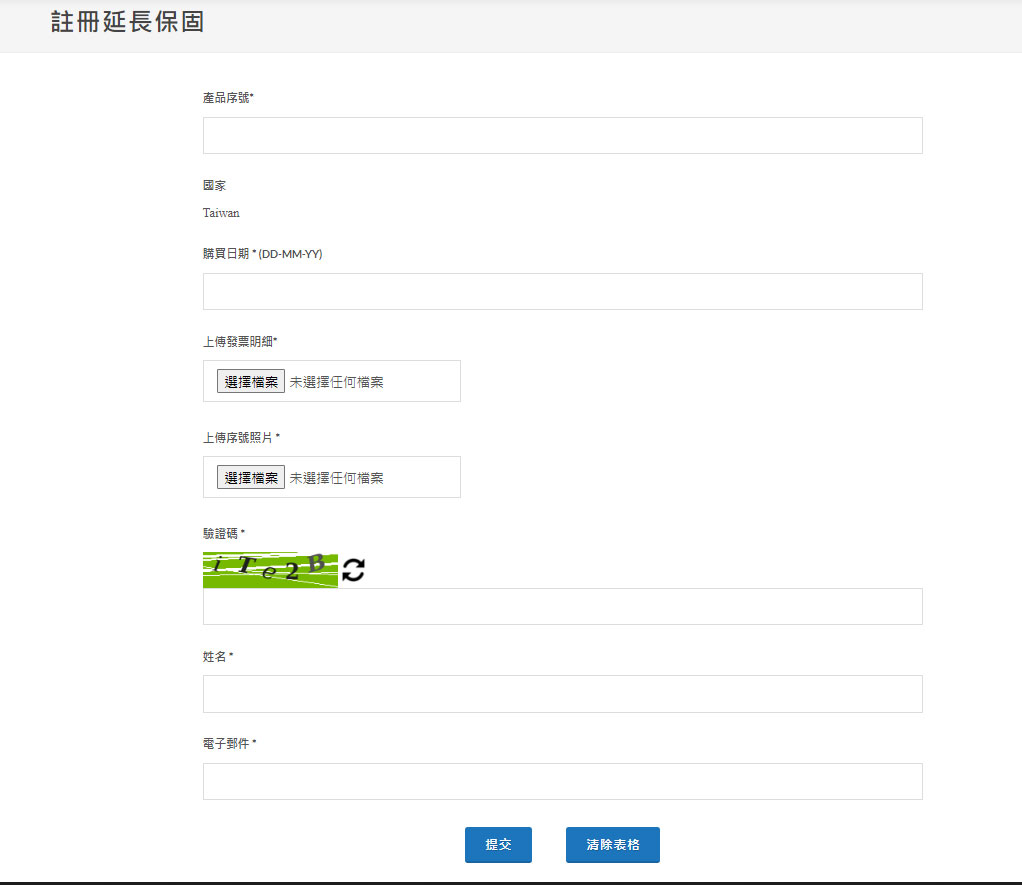Focus the 電子郵件 email input field
1022x885 pixels.
(562, 781)
